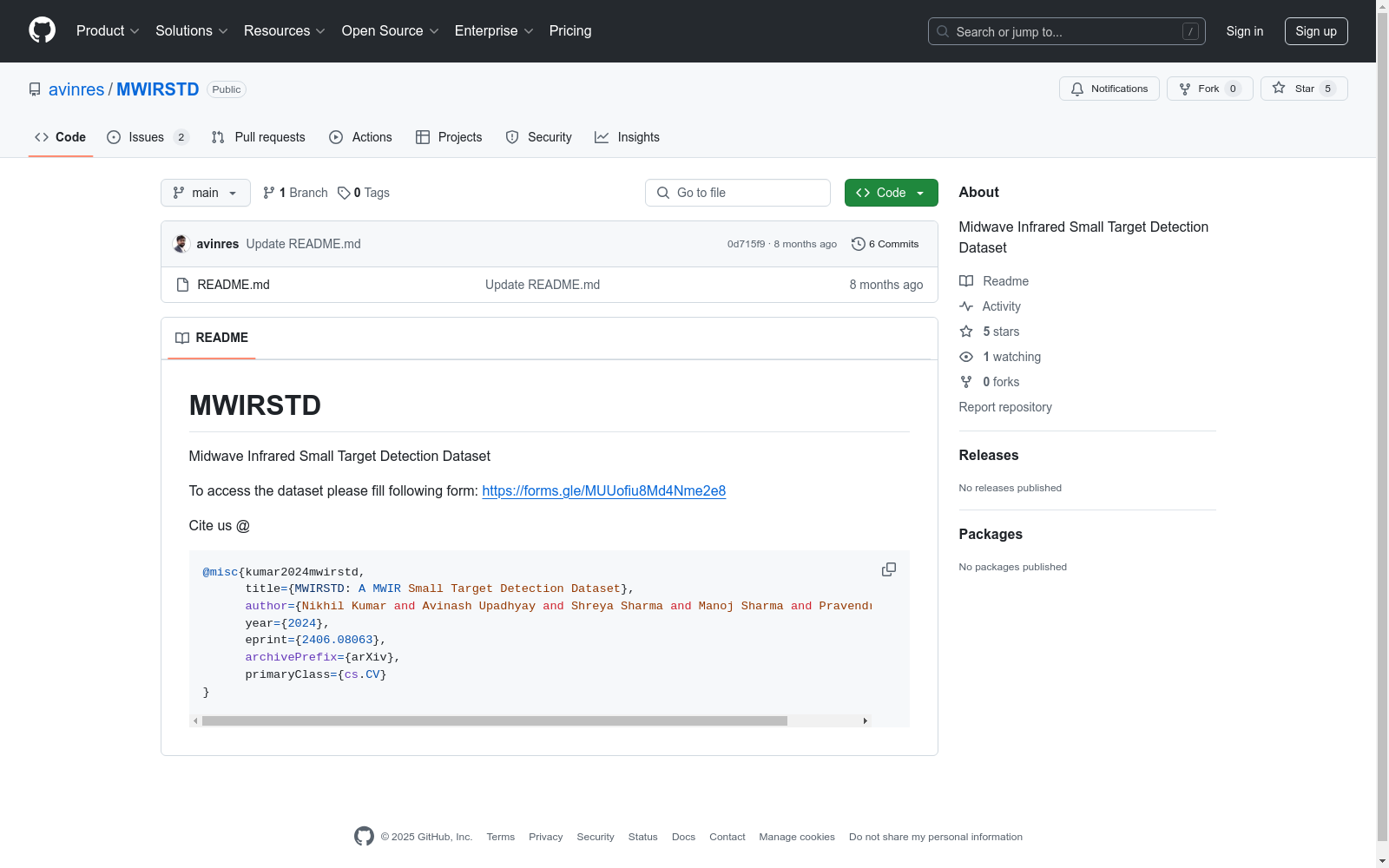Image resolution: width=1389 pixels, height=868 pixels.
Task: Open the footer Privacy link
Action: click(x=545, y=837)
